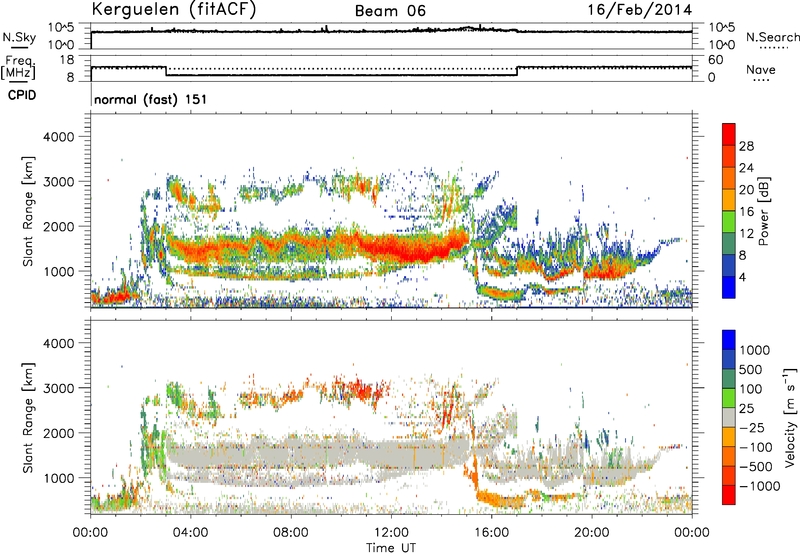Click the '04:00' time tick label
This screenshot has height=554, width=800.
[190, 533]
